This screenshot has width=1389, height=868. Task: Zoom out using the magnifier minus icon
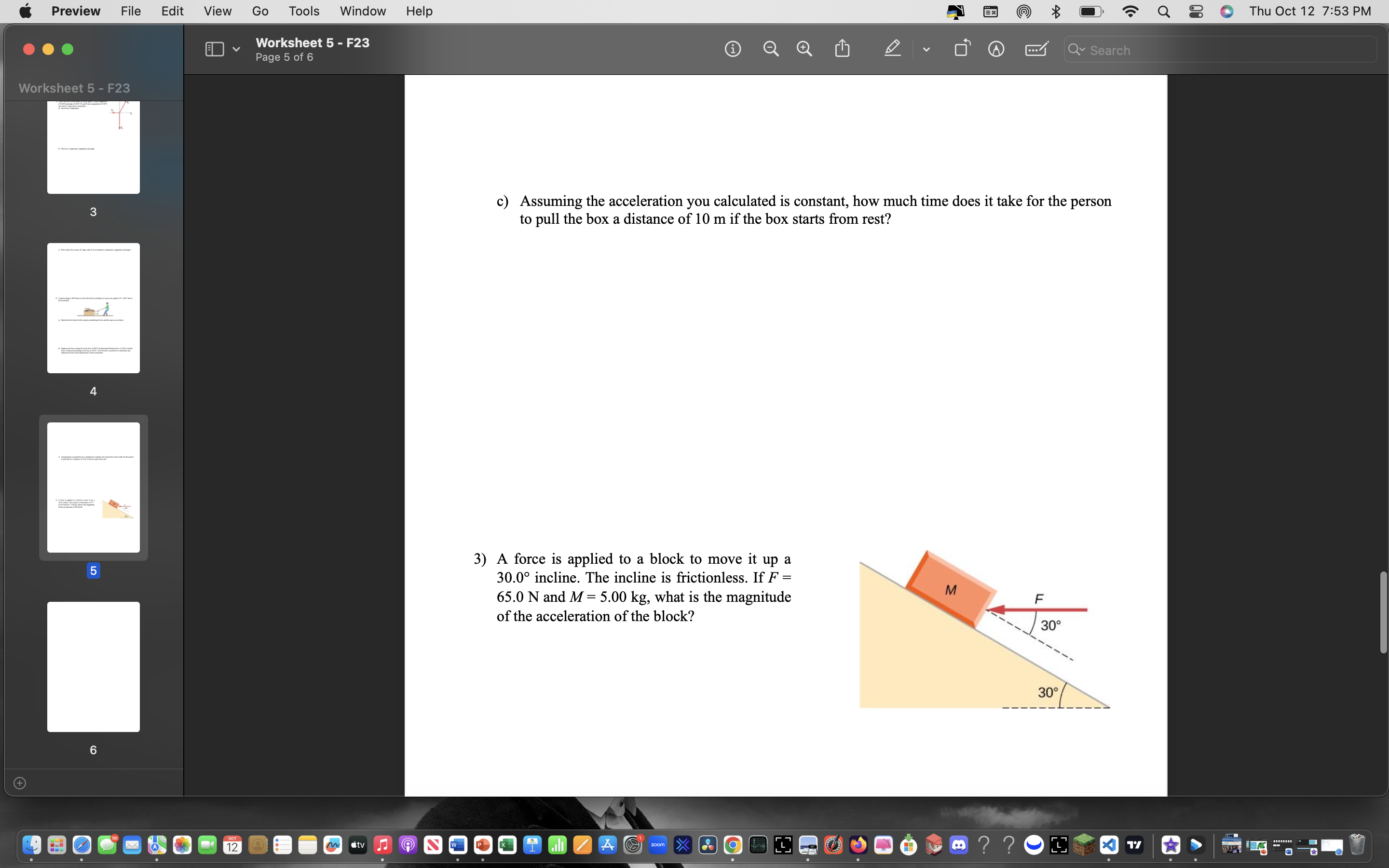771,49
